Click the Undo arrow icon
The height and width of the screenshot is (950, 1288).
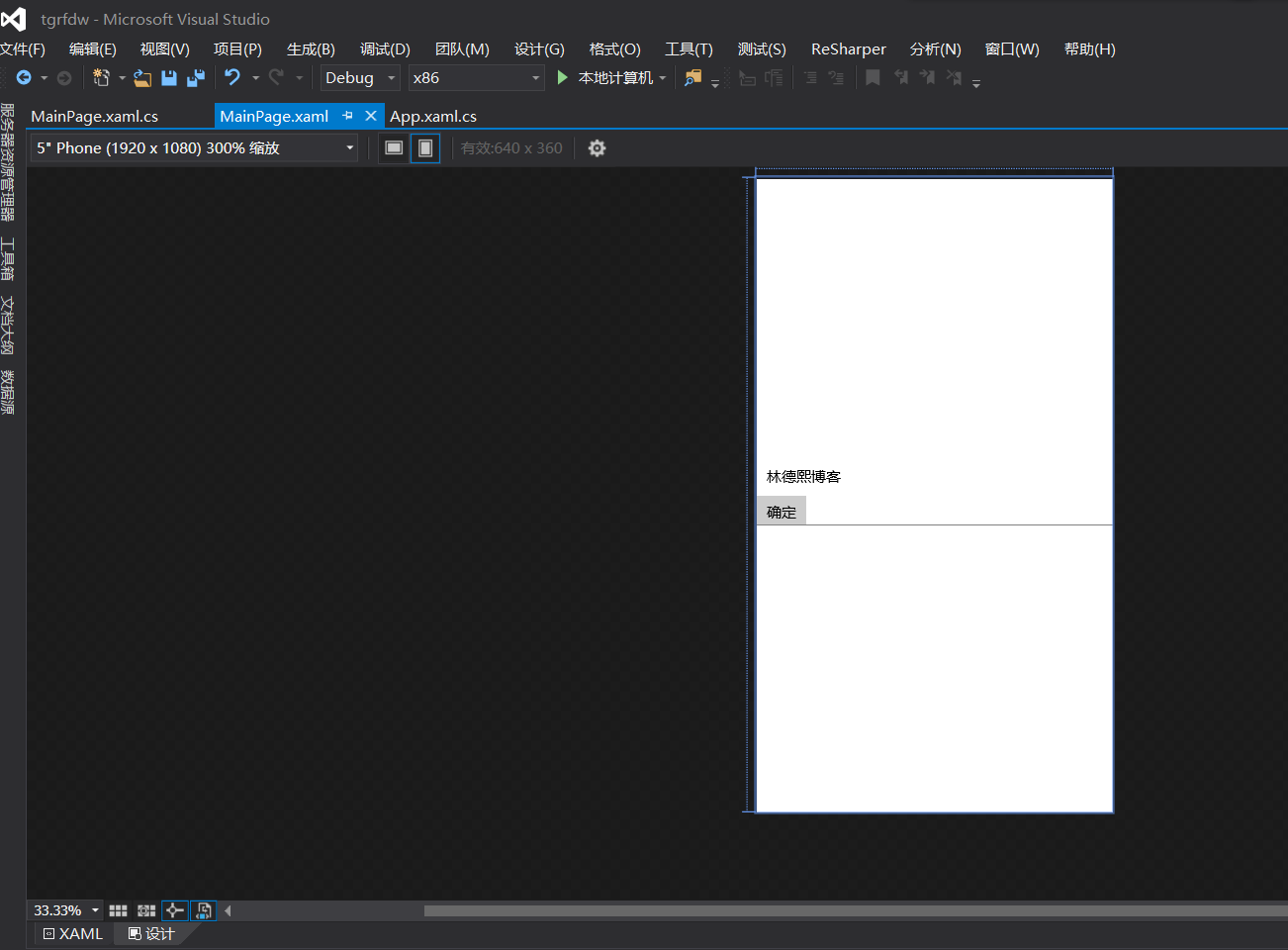point(232,77)
